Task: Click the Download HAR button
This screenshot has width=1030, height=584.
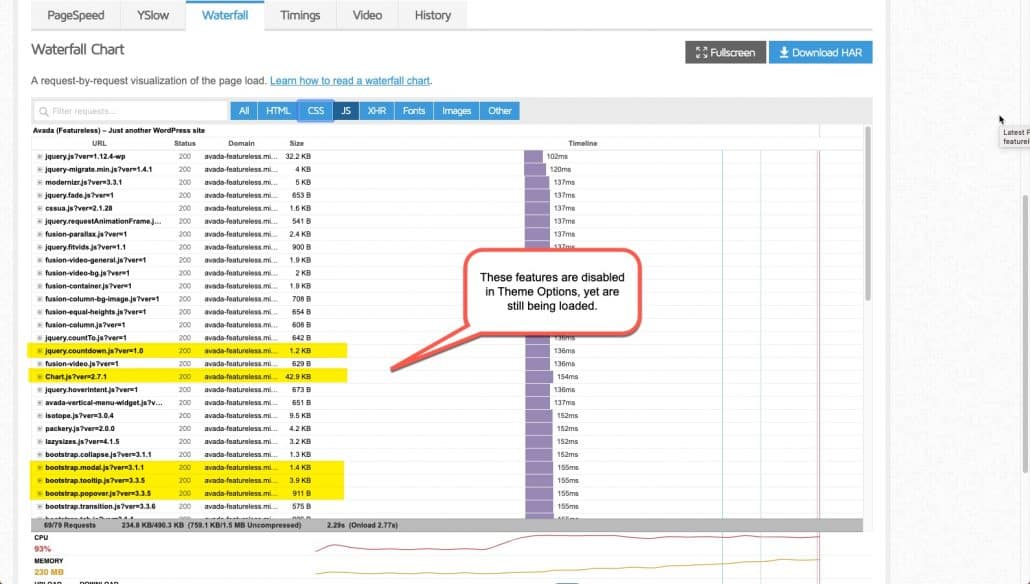Action: [820, 52]
